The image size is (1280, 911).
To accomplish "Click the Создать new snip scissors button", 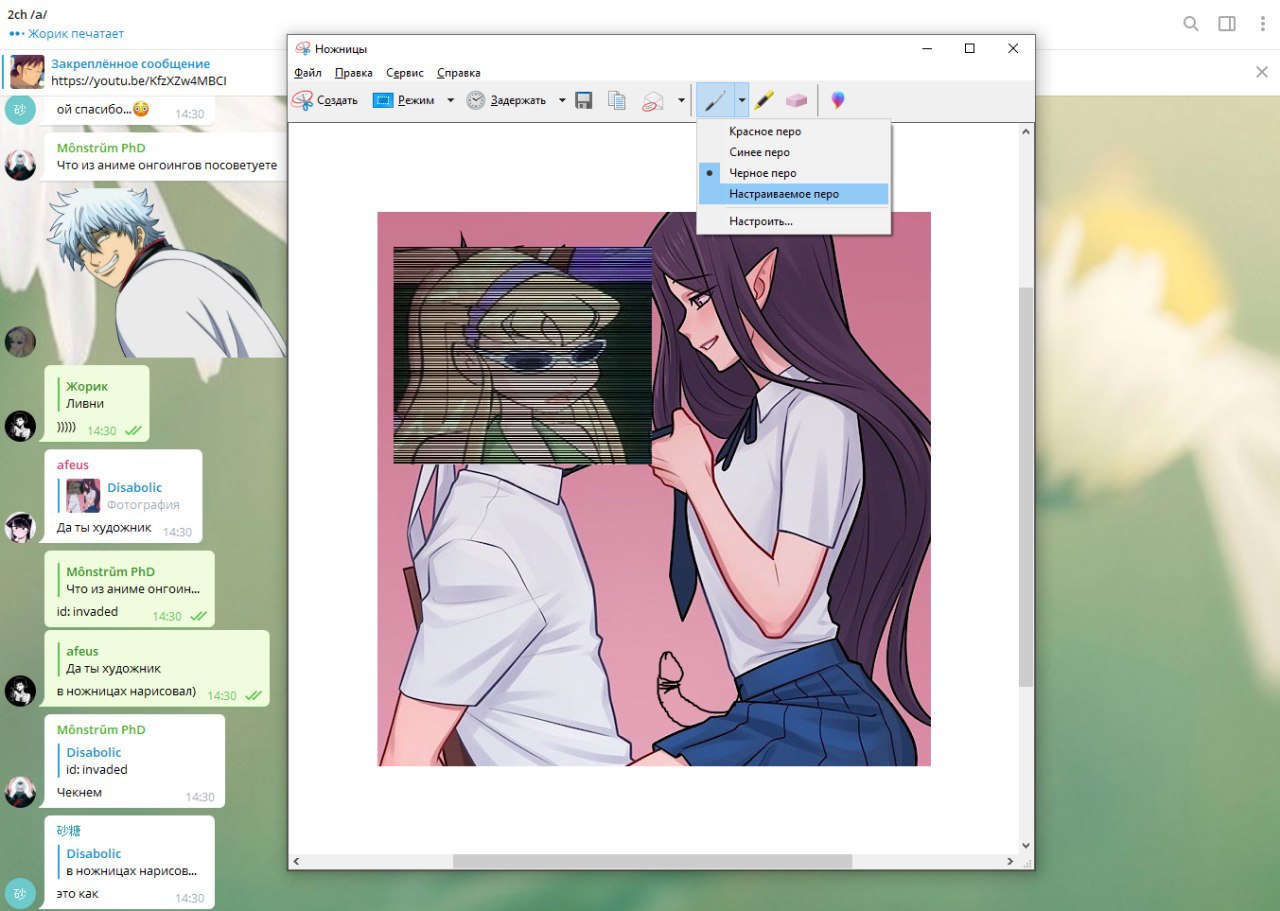I will pyautogui.click(x=325, y=100).
